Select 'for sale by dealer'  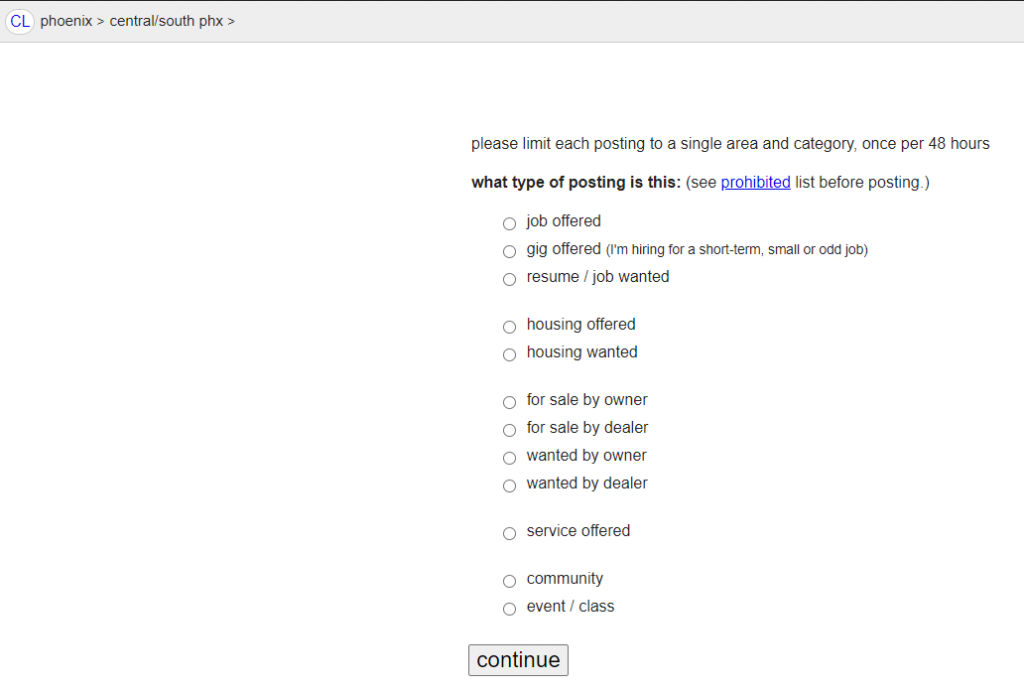509,430
